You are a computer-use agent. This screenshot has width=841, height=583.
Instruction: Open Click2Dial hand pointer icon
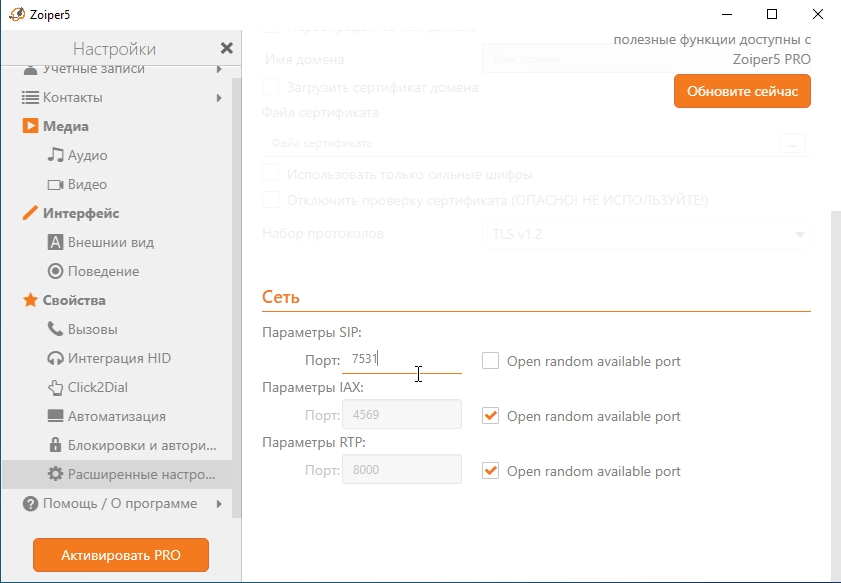coord(55,387)
